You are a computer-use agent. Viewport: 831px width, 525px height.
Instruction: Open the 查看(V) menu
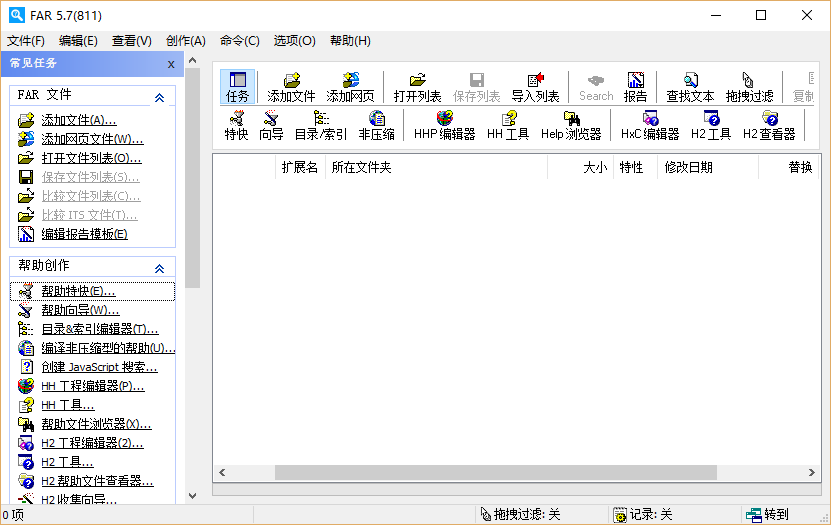[131, 41]
